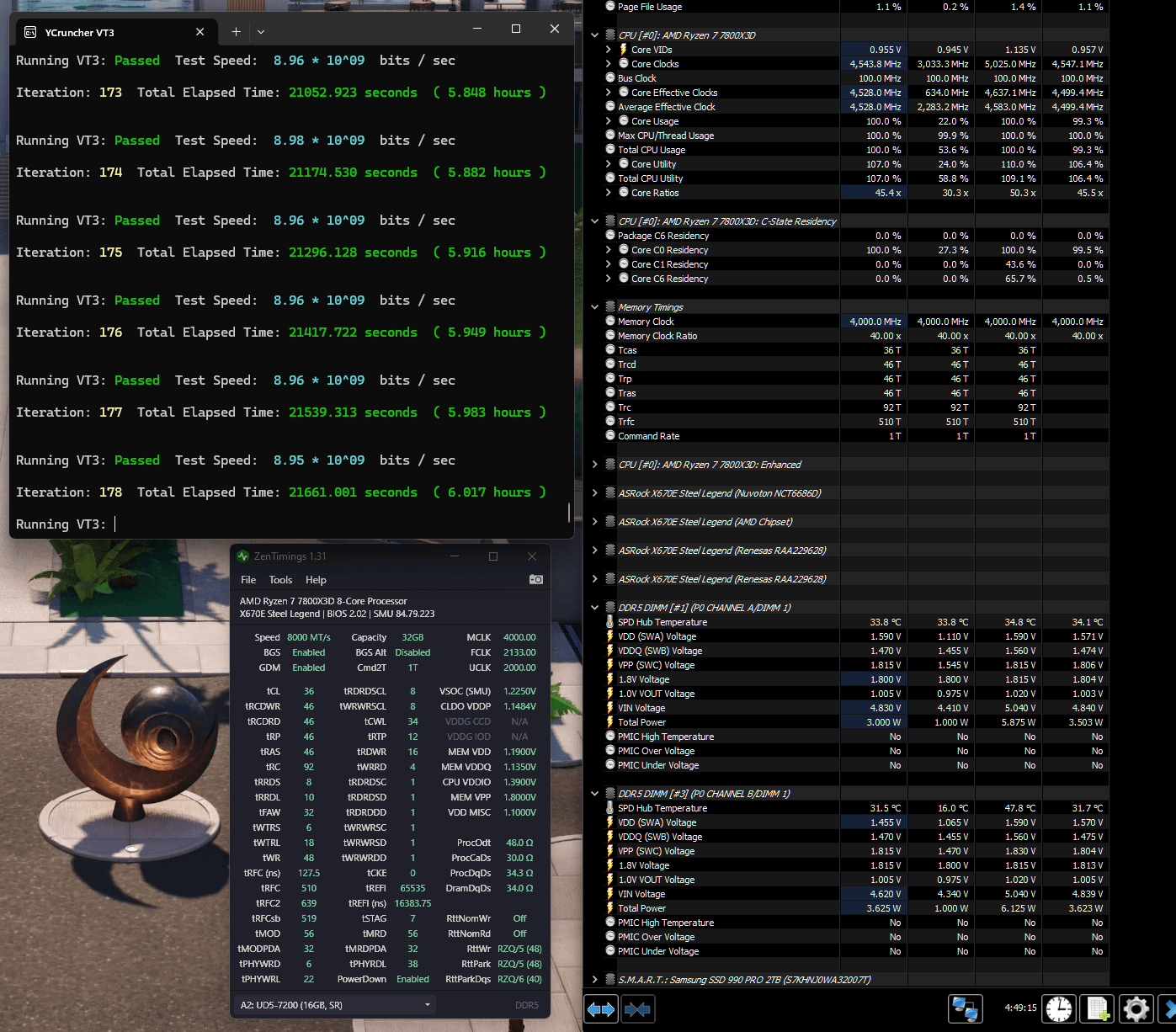This screenshot has width=1176, height=1032.
Task: Click the FCLK value 2133.00
Action: [x=519, y=652]
